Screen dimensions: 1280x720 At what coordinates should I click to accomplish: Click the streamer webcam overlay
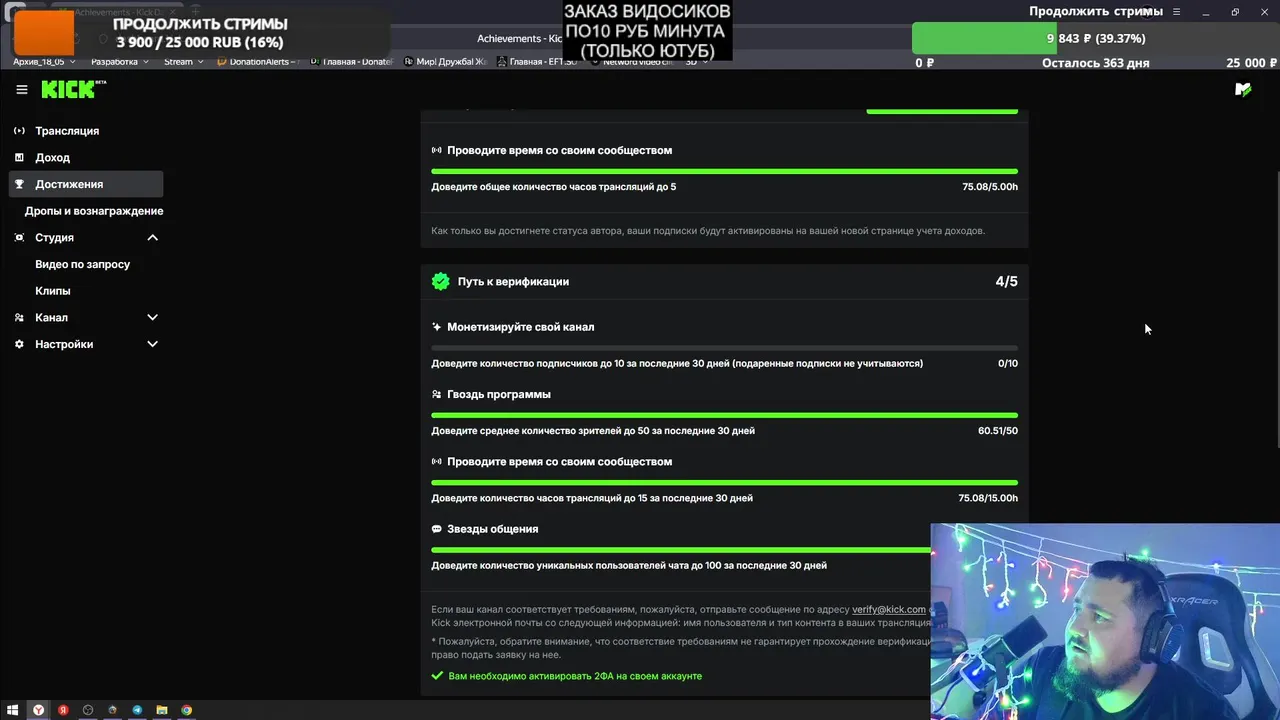pyautogui.click(x=1105, y=621)
